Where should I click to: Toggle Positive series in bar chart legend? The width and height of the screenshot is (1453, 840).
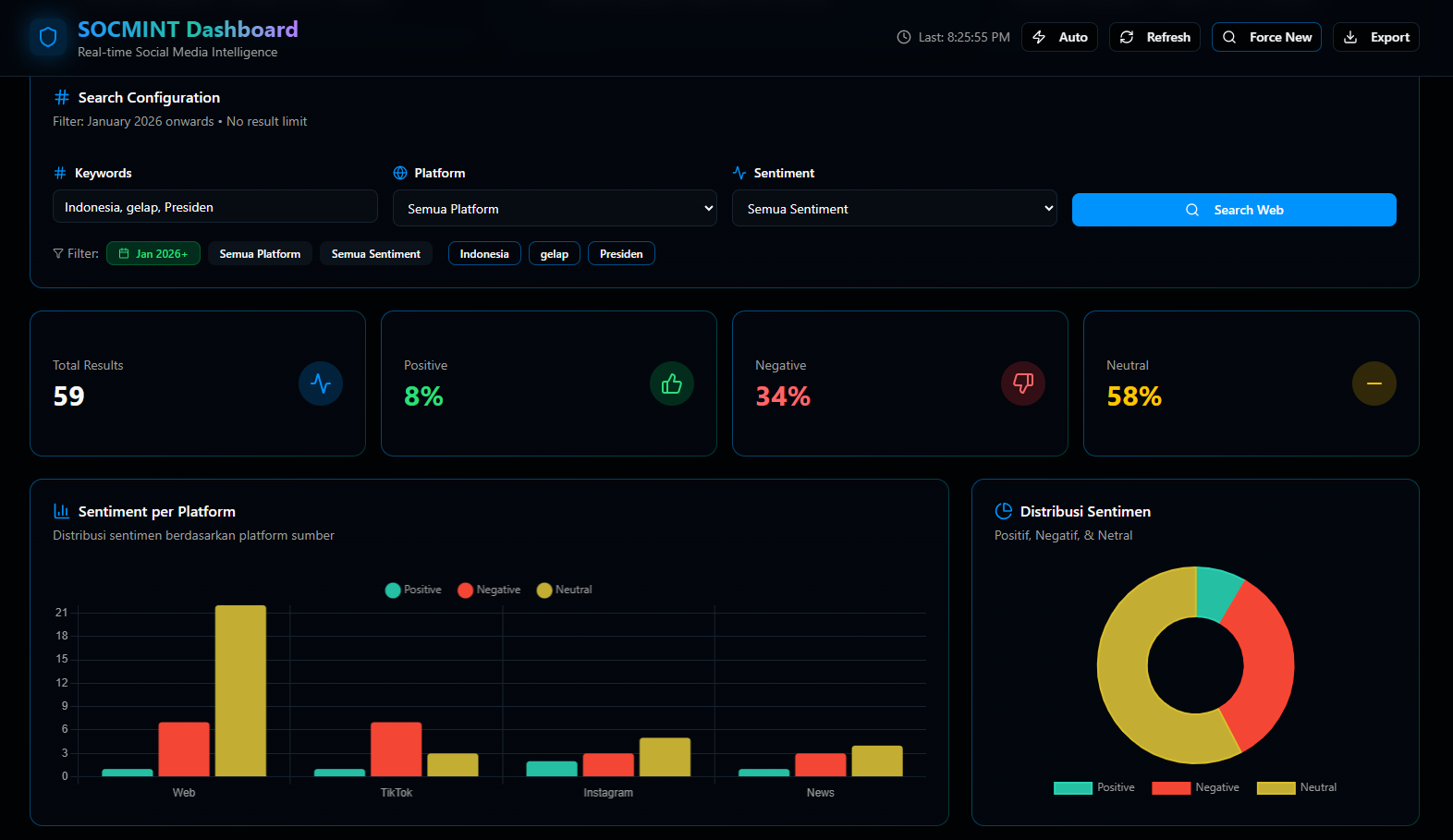click(413, 590)
